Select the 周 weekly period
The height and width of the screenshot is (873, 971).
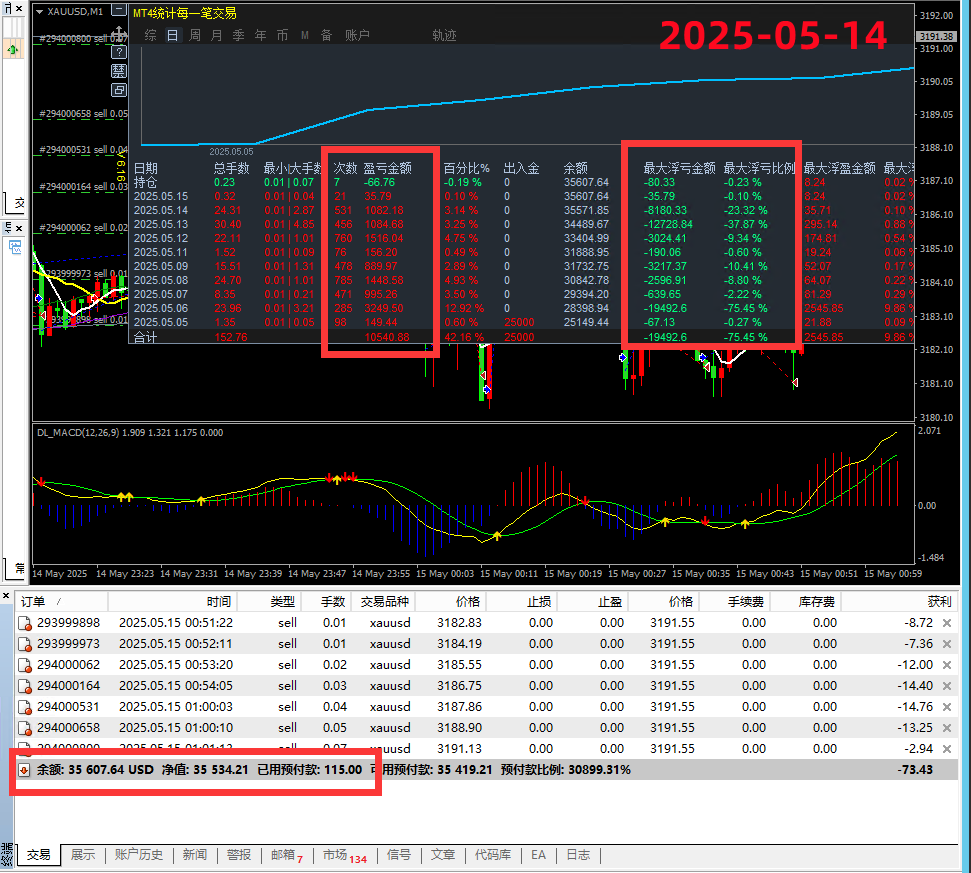pos(194,35)
